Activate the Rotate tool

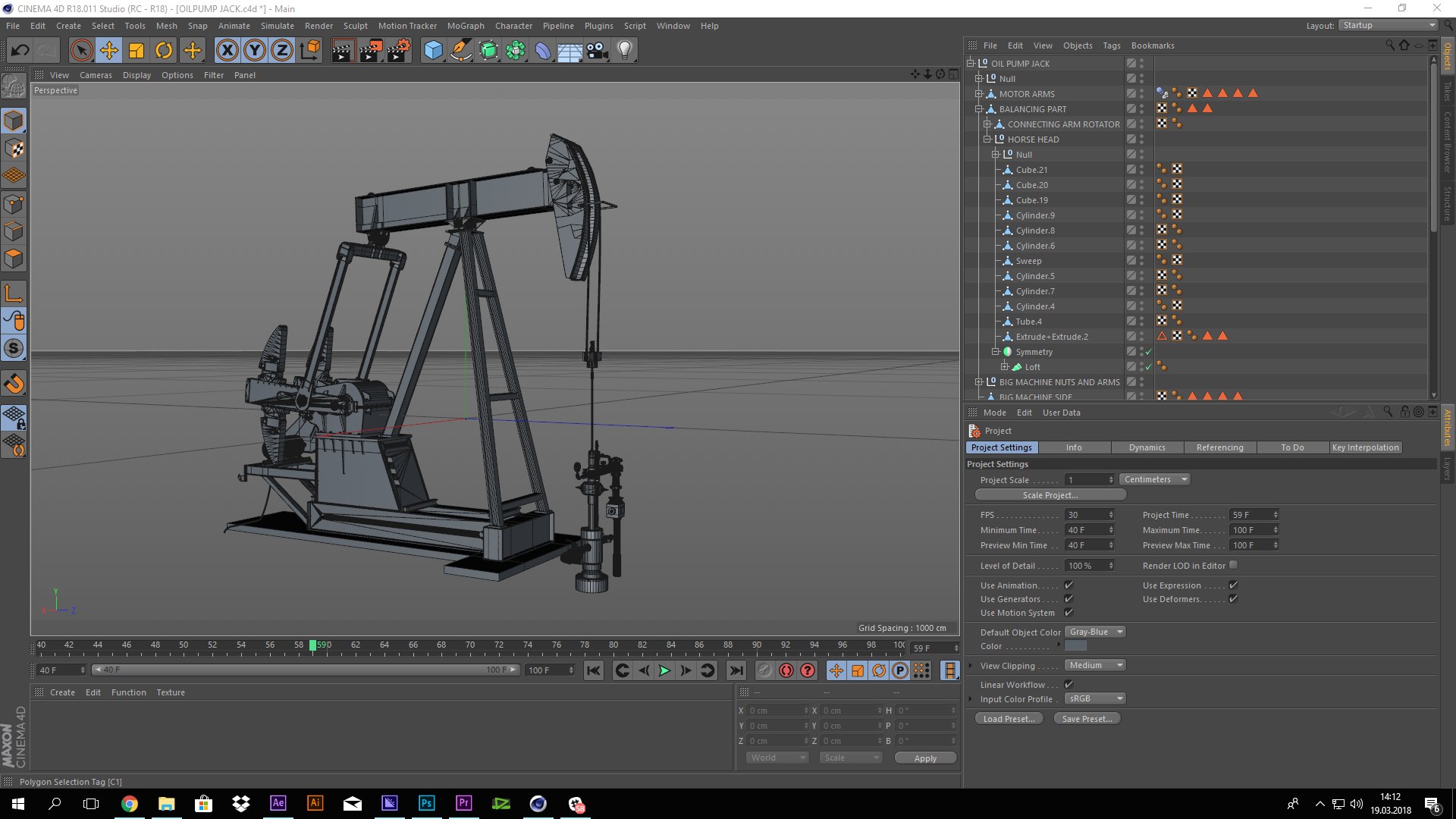(164, 51)
